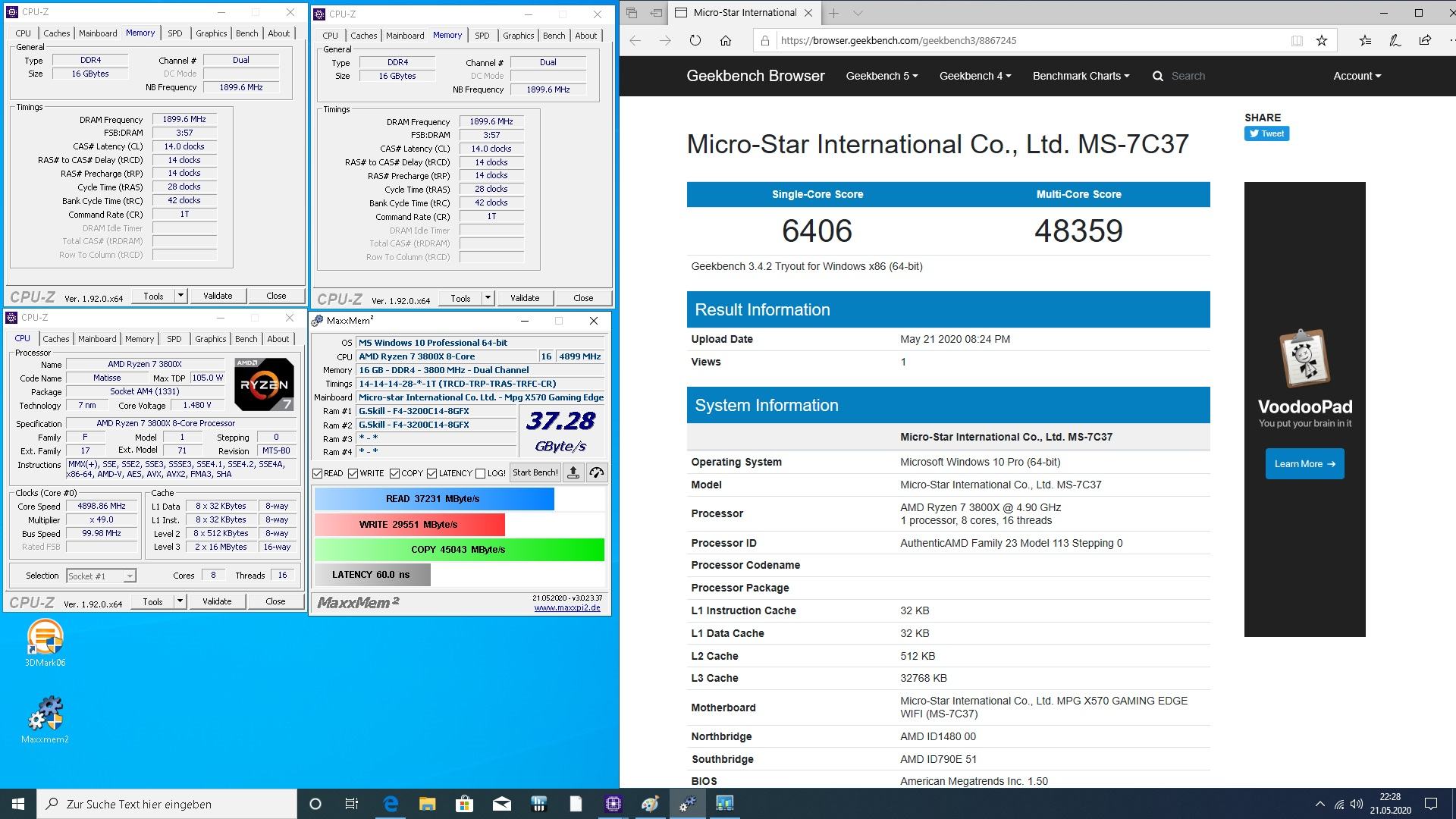Click the Multi-Core Score 48359
Image resolution: width=1456 pixels, height=819 pixels.
(1078, 231)
